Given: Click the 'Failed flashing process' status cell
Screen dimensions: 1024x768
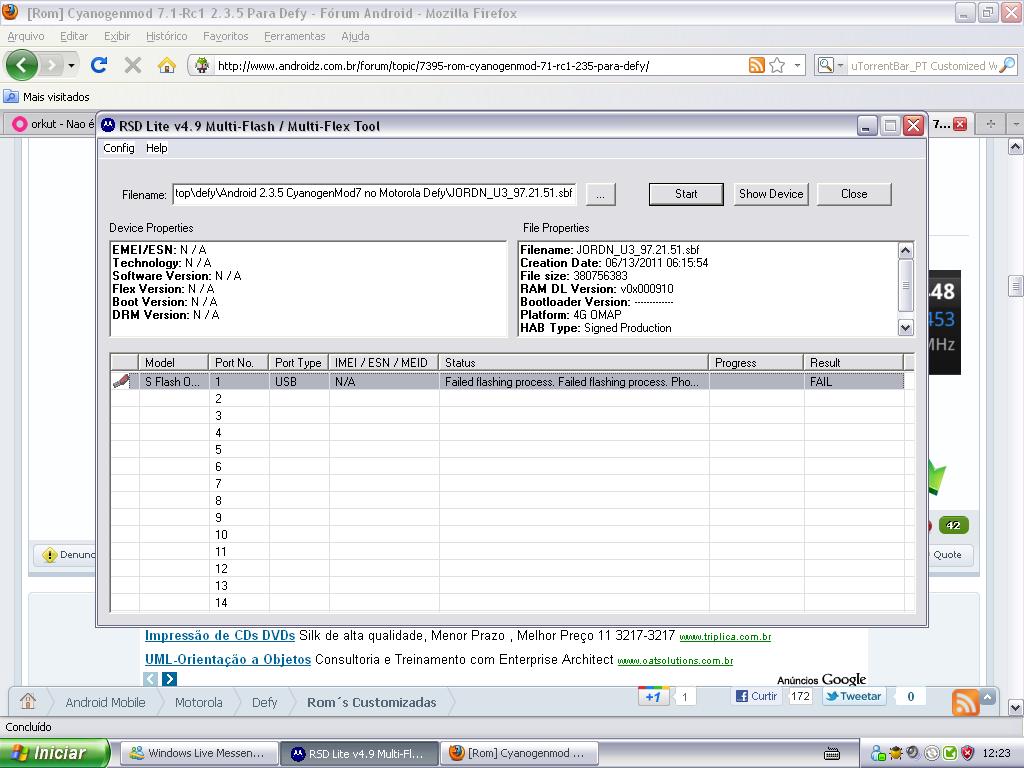Looking at the screenshot, I should click(x=573, y=381).
